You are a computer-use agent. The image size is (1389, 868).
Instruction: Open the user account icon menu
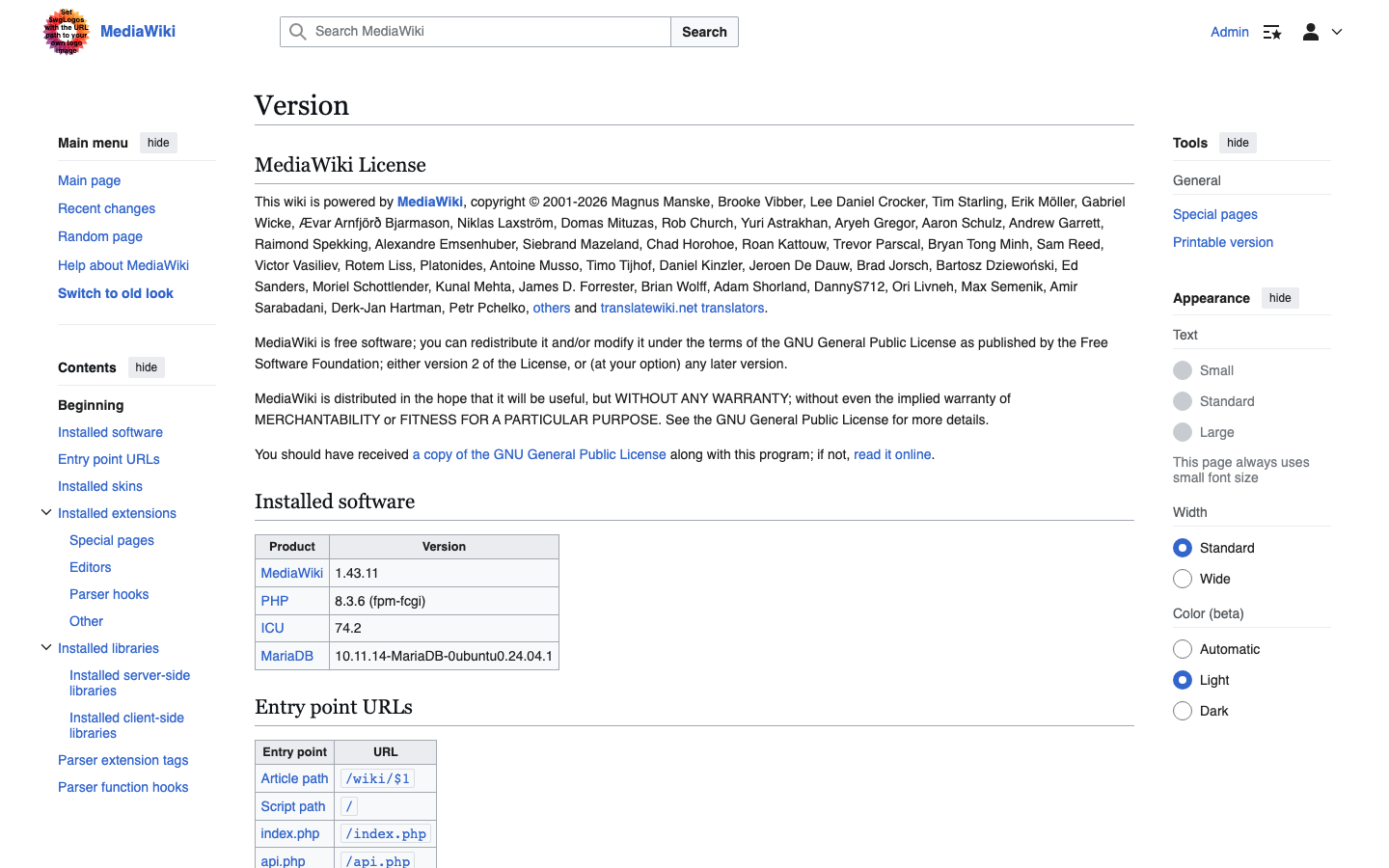tap(1311, 32)
